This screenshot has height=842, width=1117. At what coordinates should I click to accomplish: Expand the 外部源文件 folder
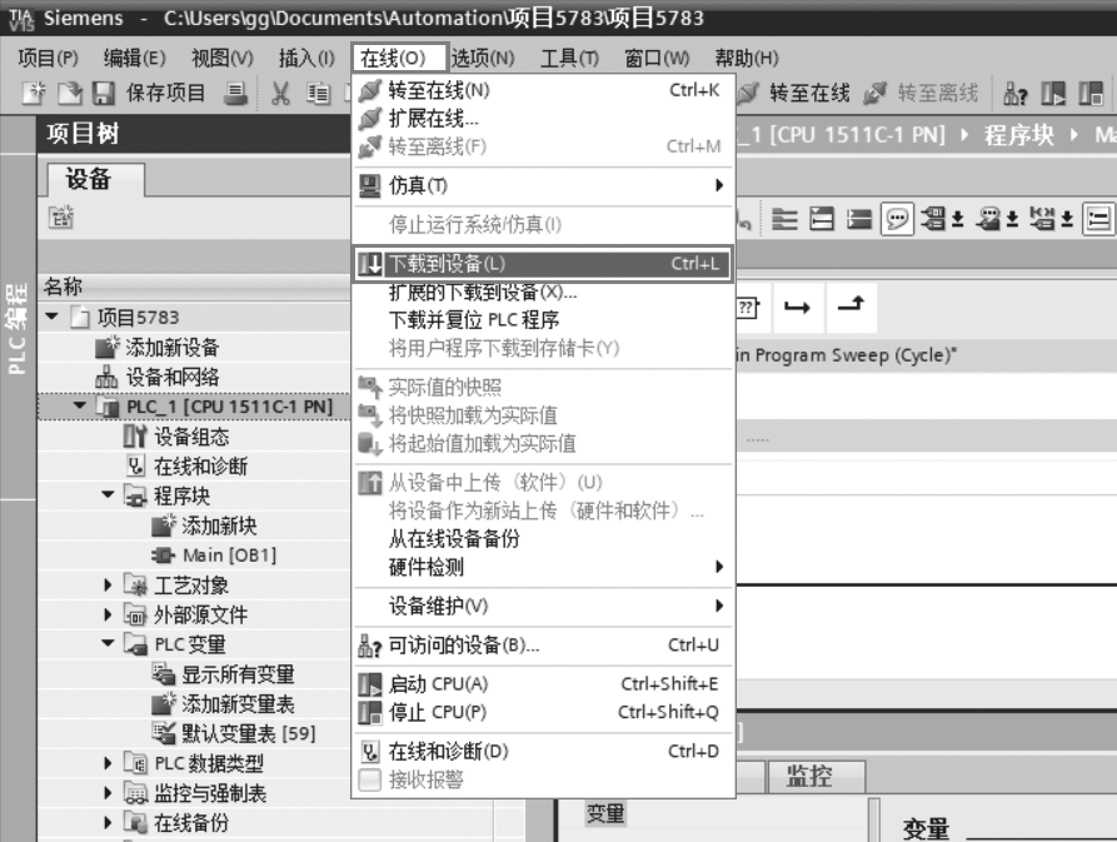pos(108,614)
